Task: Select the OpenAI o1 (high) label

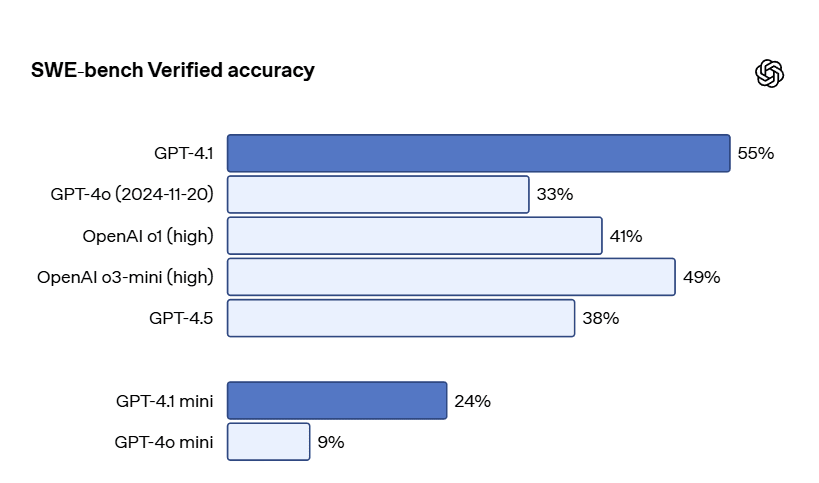Action: pos(148,236)
